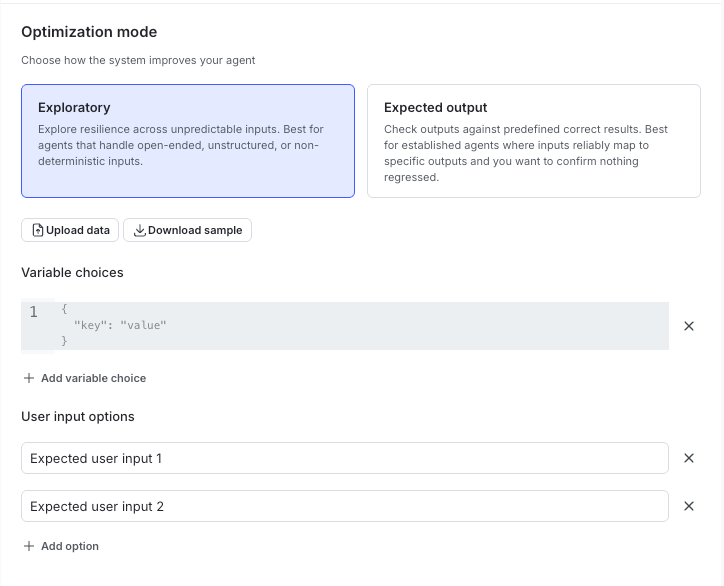The width and height of the screenshot is (724, 586).
Task: Remove Expected user input 1 option
Action: 688,458
